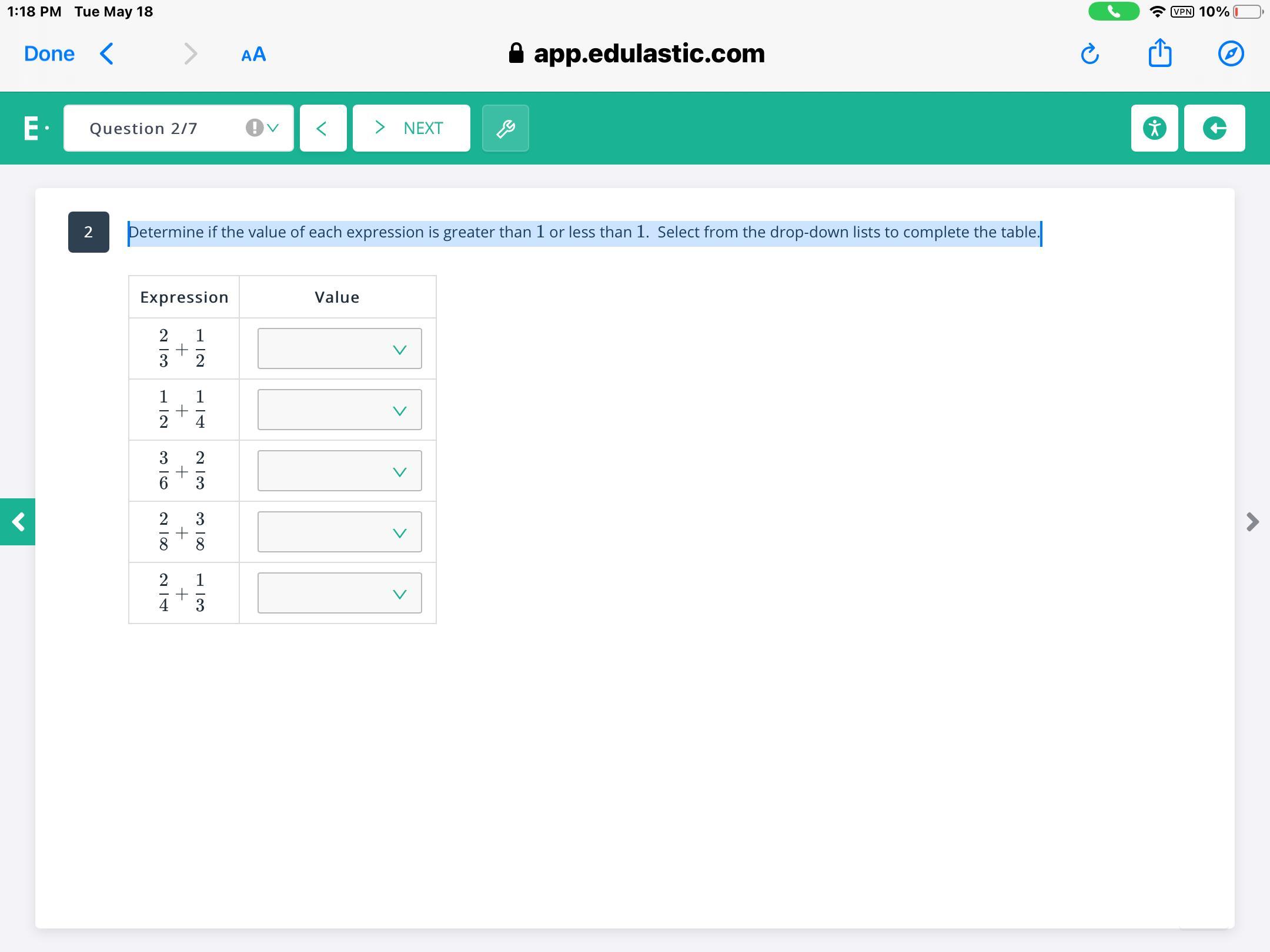This screenshot has height=952, width=1270.
Task: Open the wrench tools icon
Action: 505,128
